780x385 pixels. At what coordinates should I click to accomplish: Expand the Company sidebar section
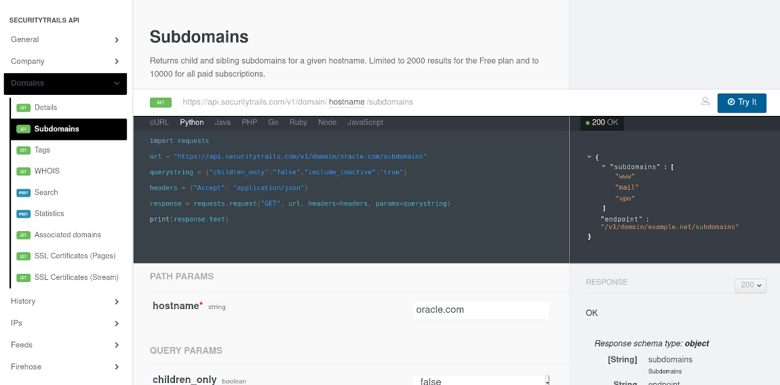tap(65, 61)
